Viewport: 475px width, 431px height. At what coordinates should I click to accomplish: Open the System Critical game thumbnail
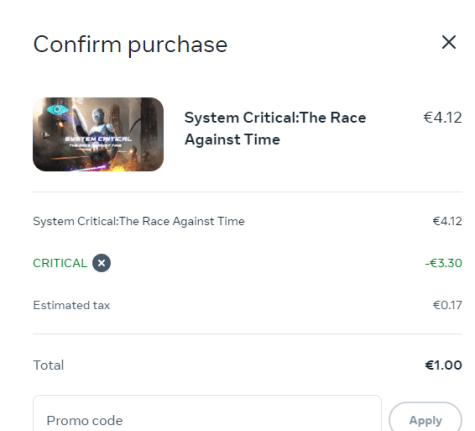coord(98,134)
